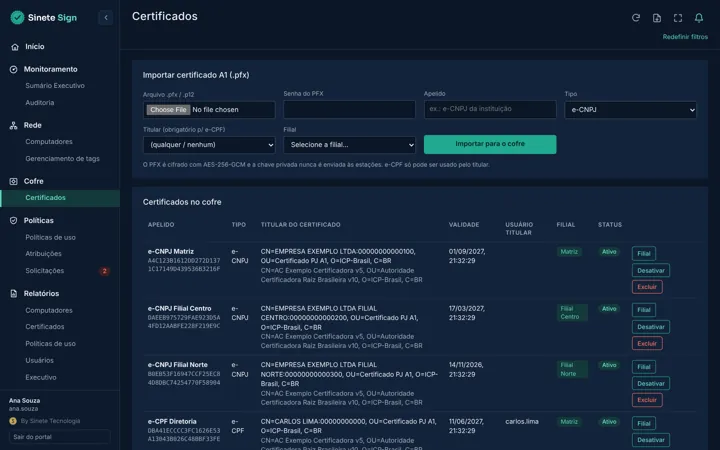Viewport: 720px width, 450px height.
Task: Click the Rede network icon
Action: click(13, 125)
